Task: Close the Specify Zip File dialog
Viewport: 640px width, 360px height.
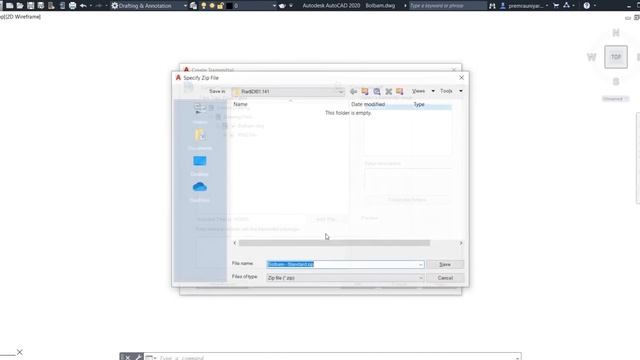Action: 461,78
